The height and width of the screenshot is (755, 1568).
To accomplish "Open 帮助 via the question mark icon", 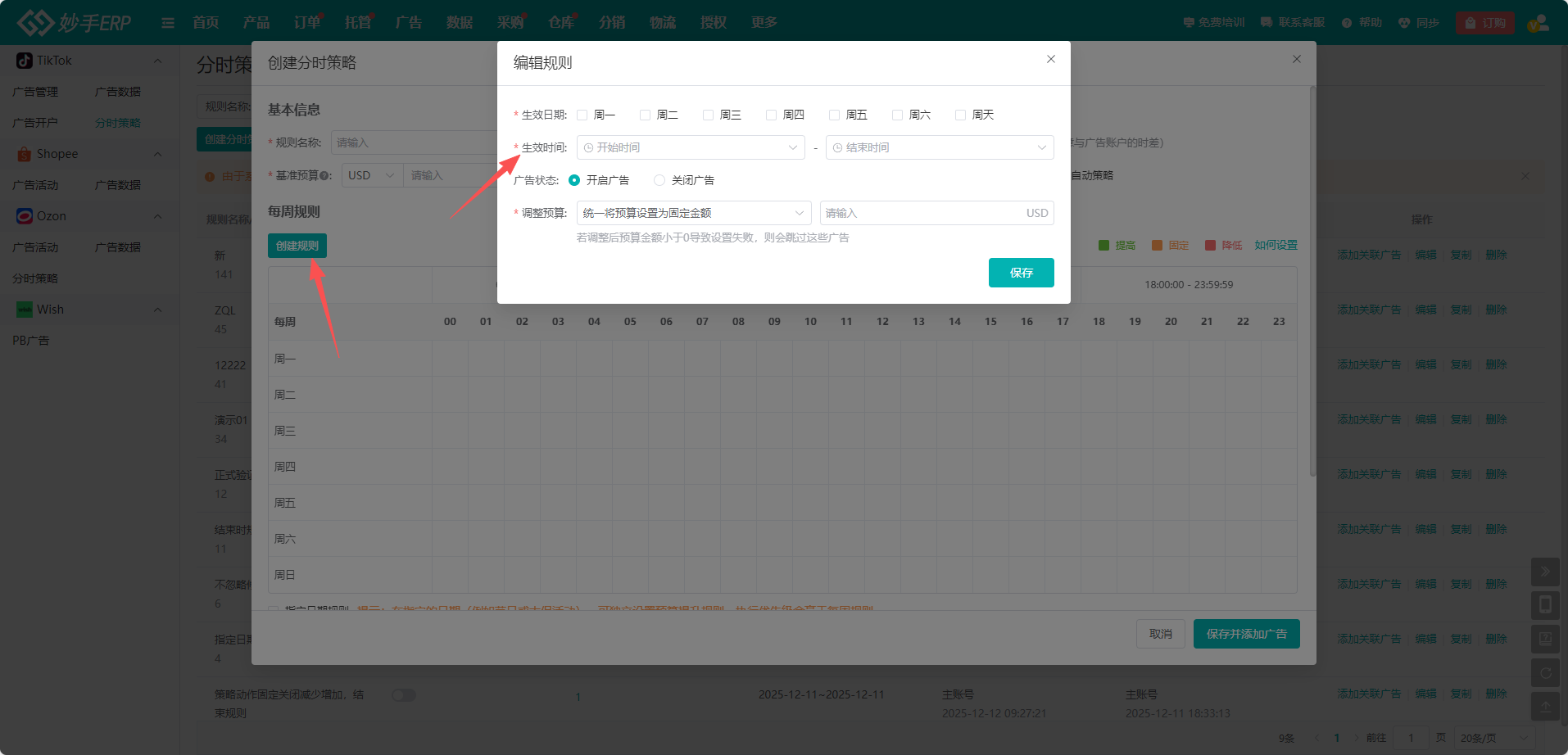I will coord(1347,22).
